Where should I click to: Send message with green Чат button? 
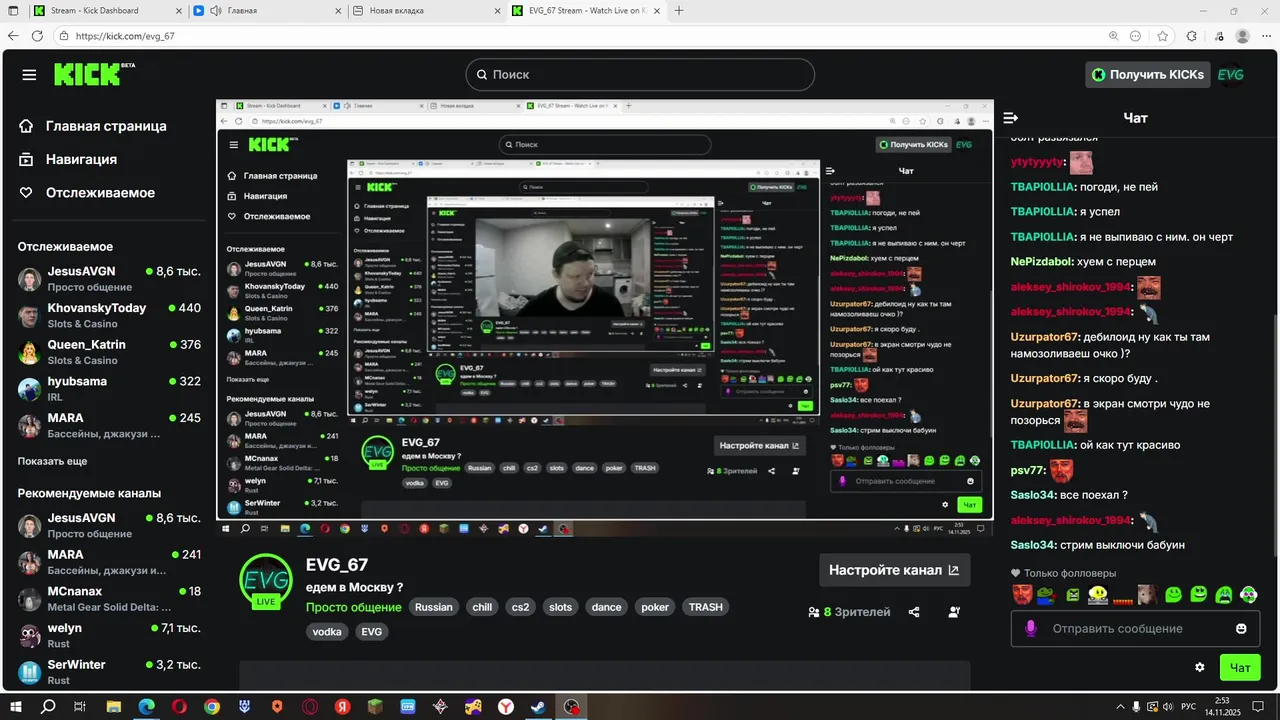click(x=1240, y=667)
